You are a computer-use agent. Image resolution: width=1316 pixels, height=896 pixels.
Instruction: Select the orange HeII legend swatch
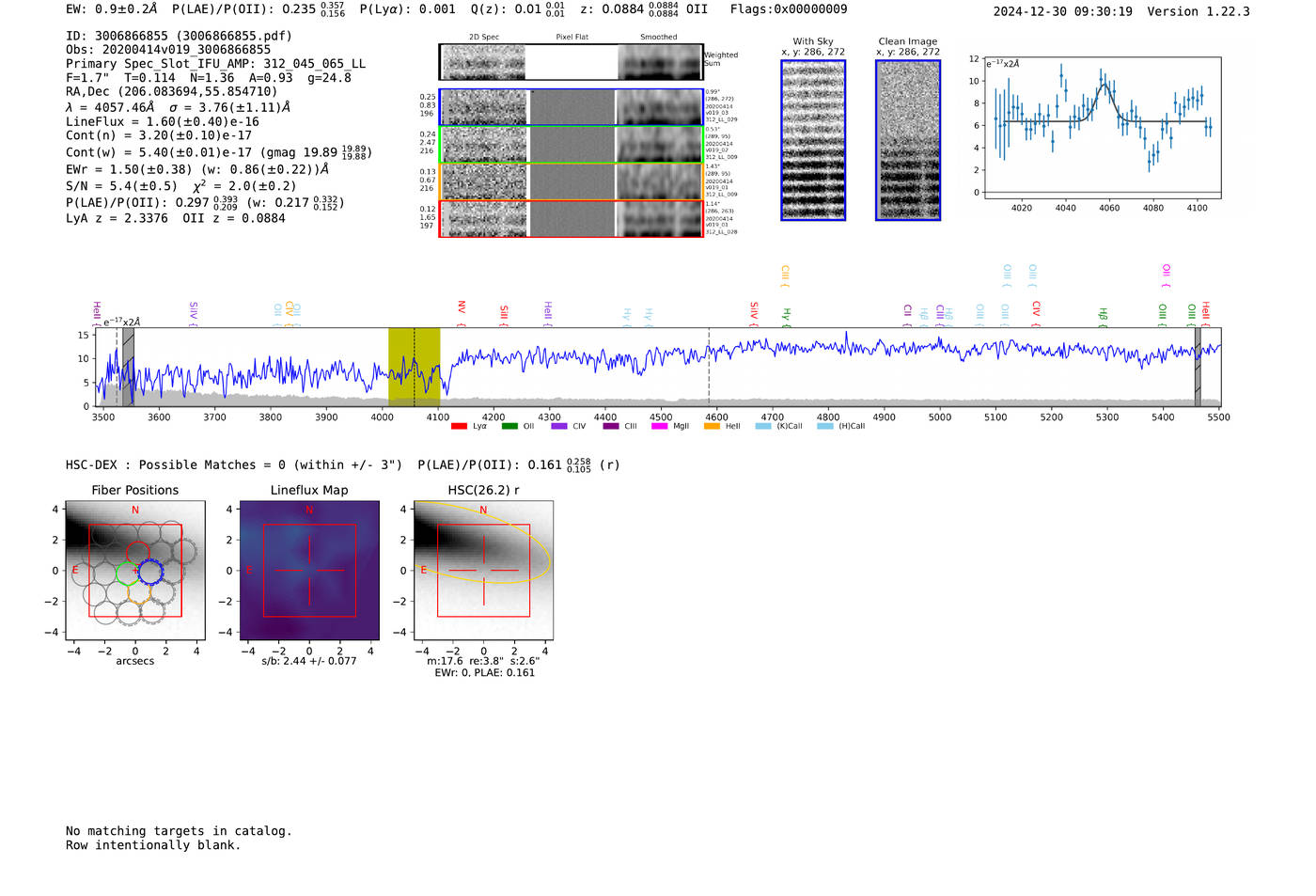tap(712, 426)
